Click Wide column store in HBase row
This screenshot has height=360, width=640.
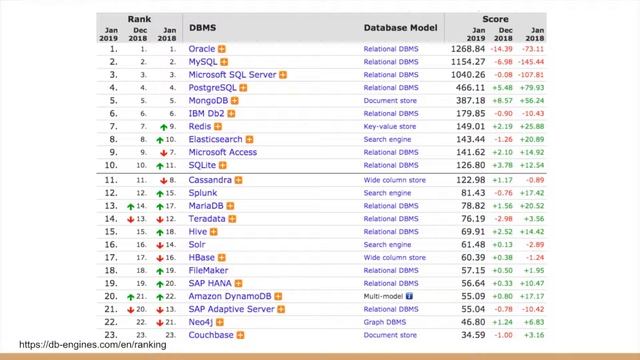395,258
